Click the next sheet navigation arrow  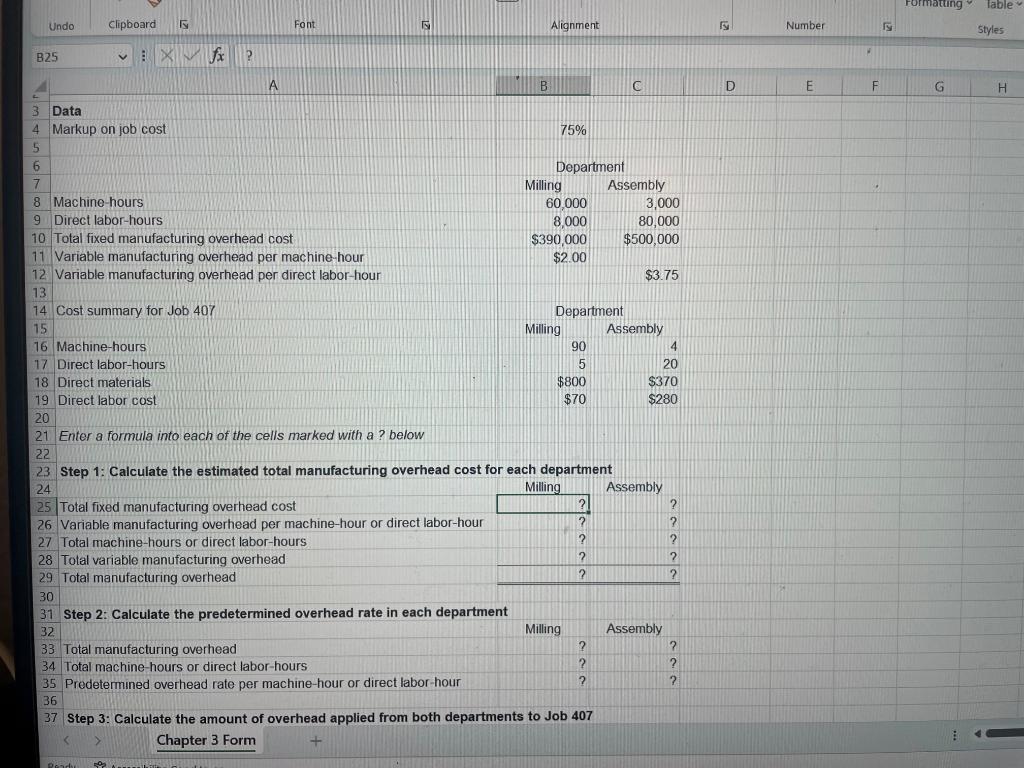(97, 740)
